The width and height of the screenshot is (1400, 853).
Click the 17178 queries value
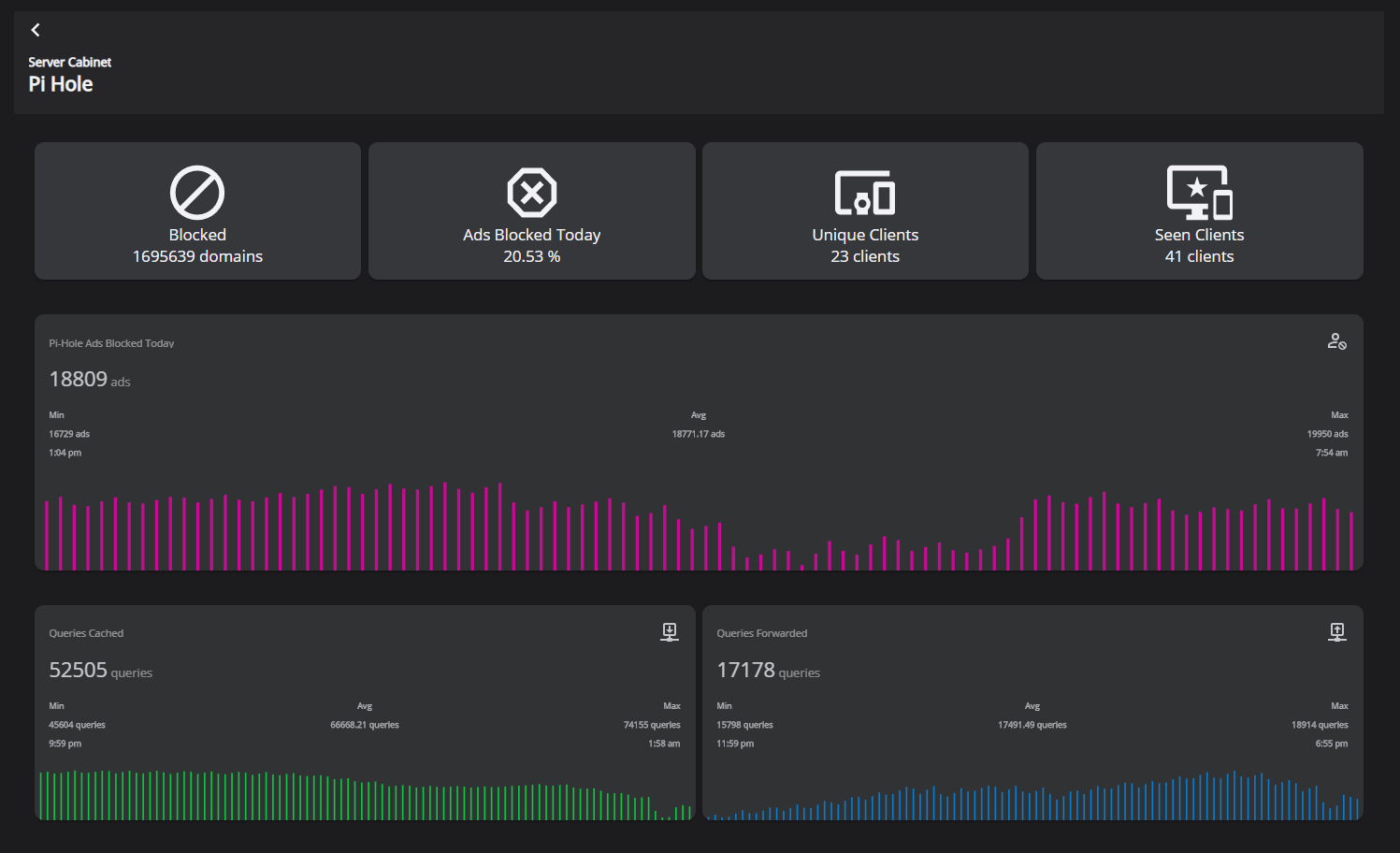tap(768, 670)
